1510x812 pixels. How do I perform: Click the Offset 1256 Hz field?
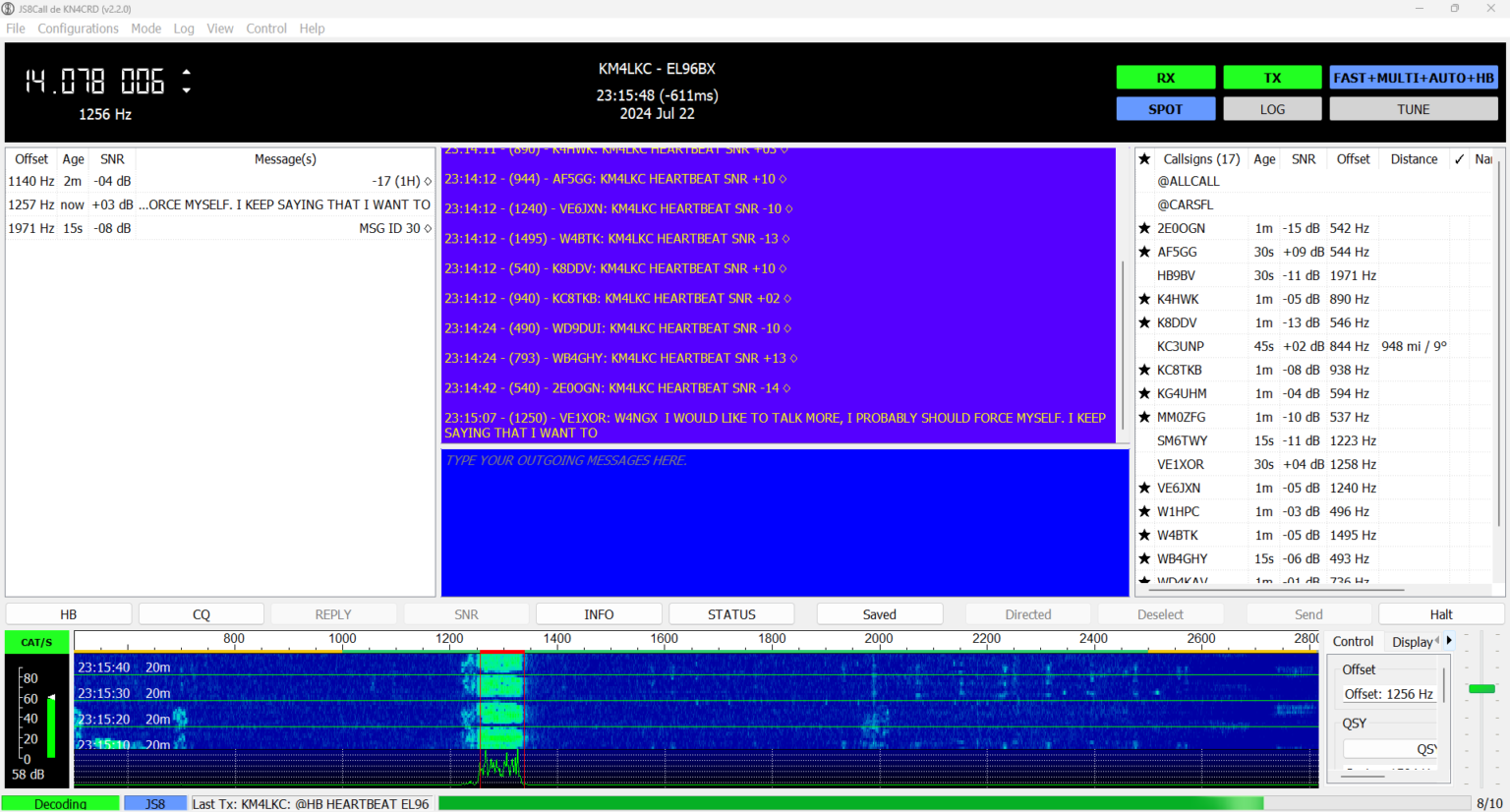[x=1388, y=694]
